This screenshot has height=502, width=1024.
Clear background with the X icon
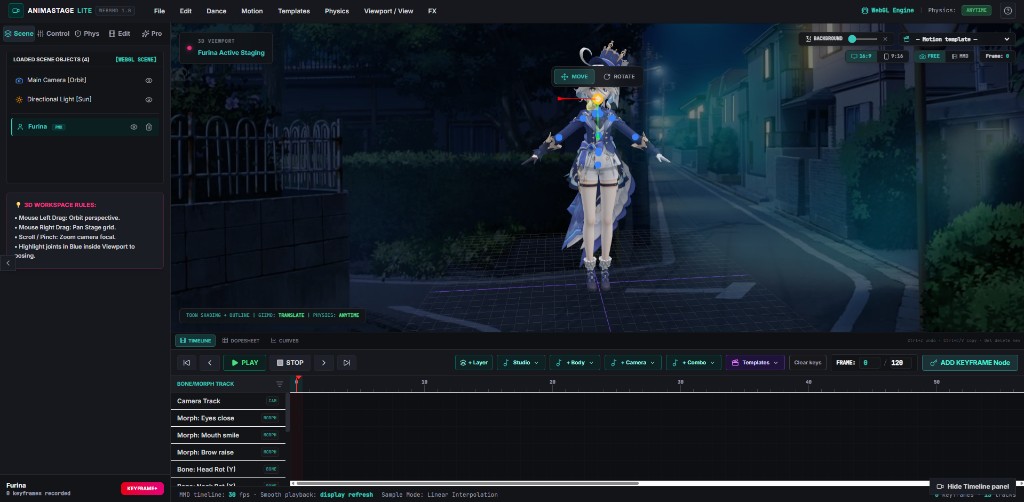[x=885, y=39]
